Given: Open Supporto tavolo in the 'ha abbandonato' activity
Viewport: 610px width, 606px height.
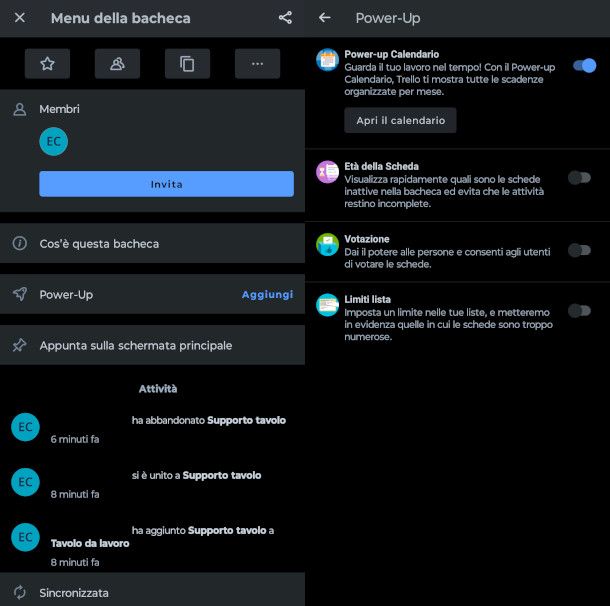Looking at the screenshot, I should [247, 420].
